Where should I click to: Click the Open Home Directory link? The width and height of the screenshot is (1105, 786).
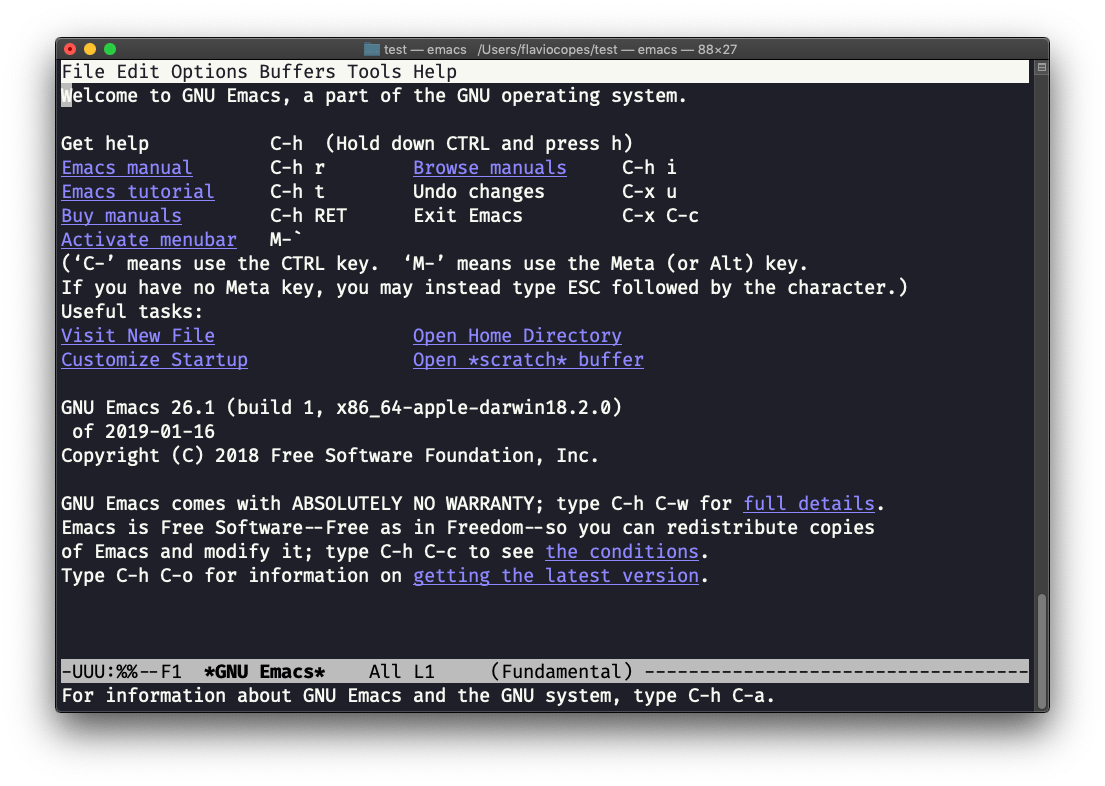coord(517,336)
